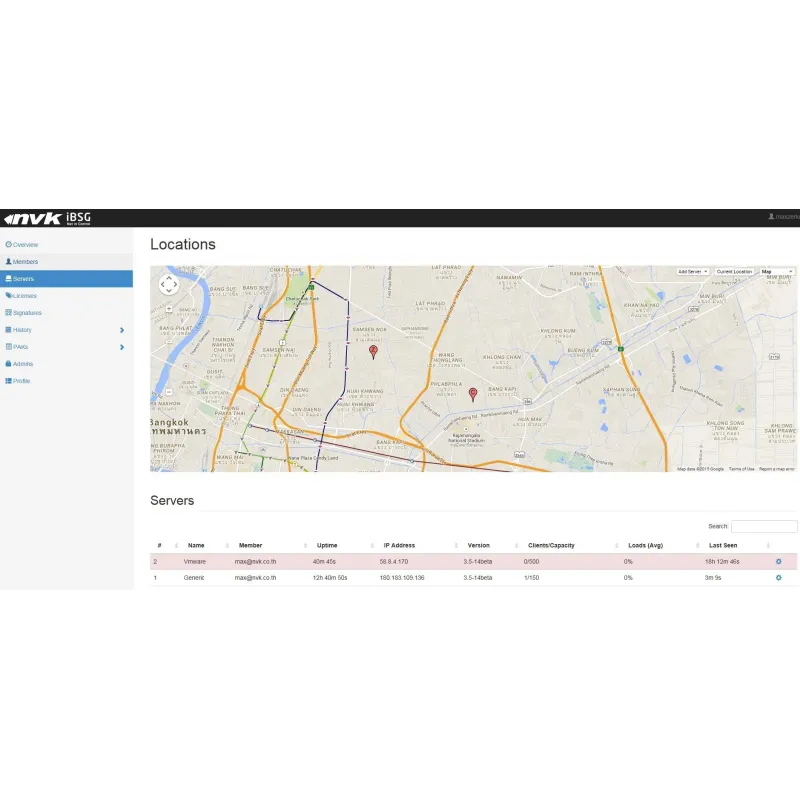Open settings gear for Vmware server
The width and height of the screenshot is (800, 800).
[x=778, y=562]
